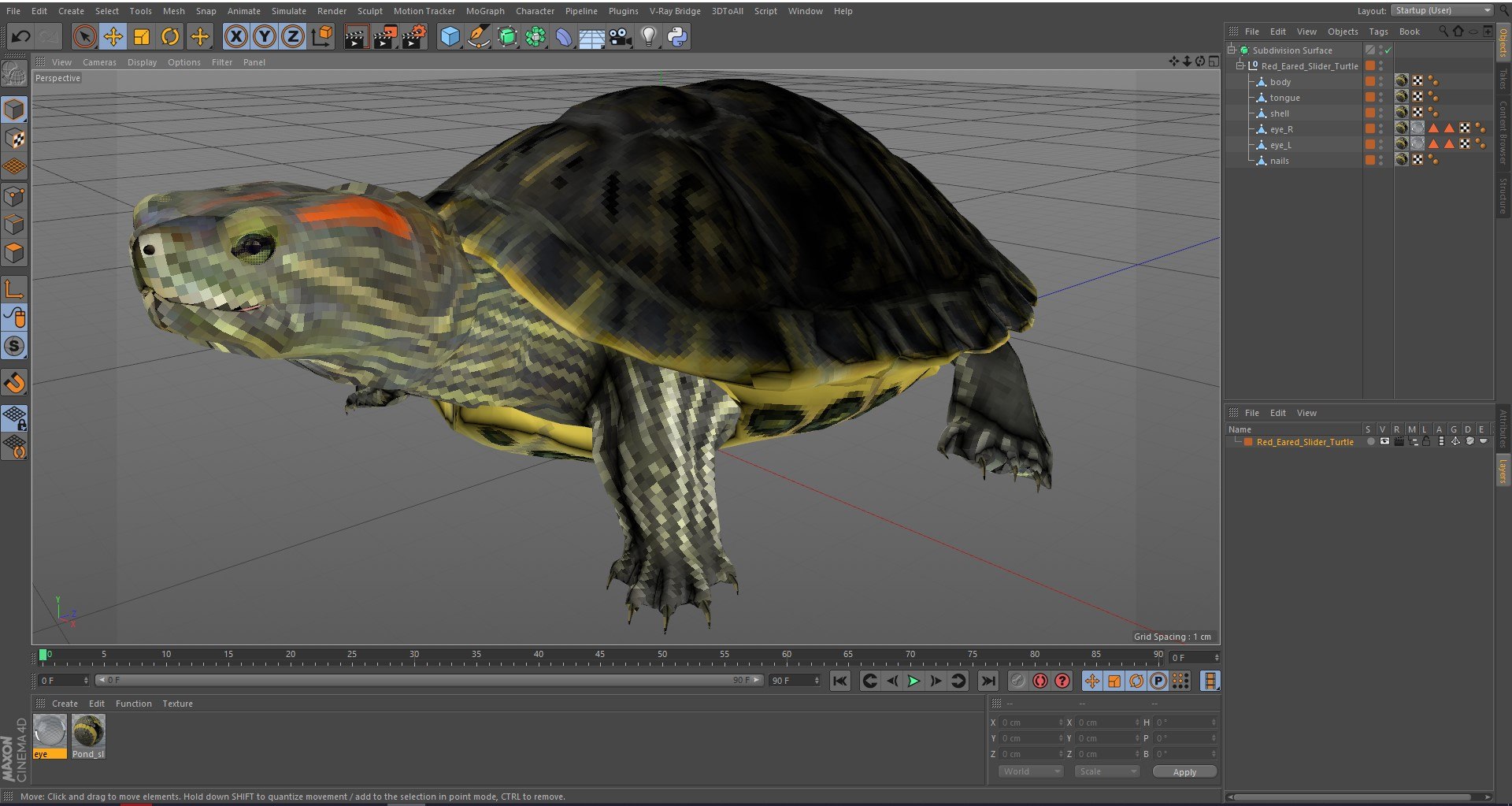Render the current view with clapperboard icon

point(356,36)
